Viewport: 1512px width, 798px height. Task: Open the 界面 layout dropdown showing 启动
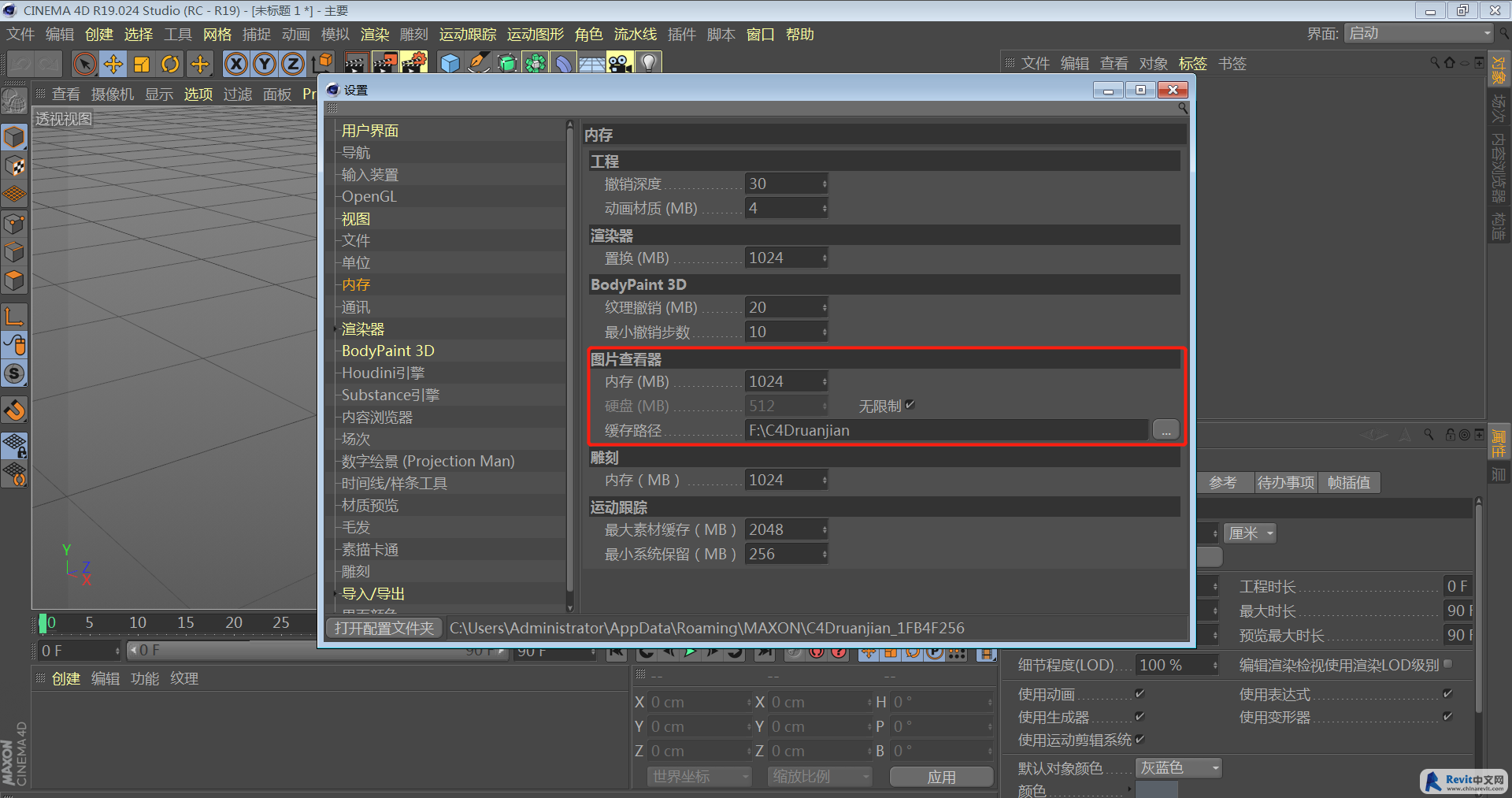[1418, 33]
